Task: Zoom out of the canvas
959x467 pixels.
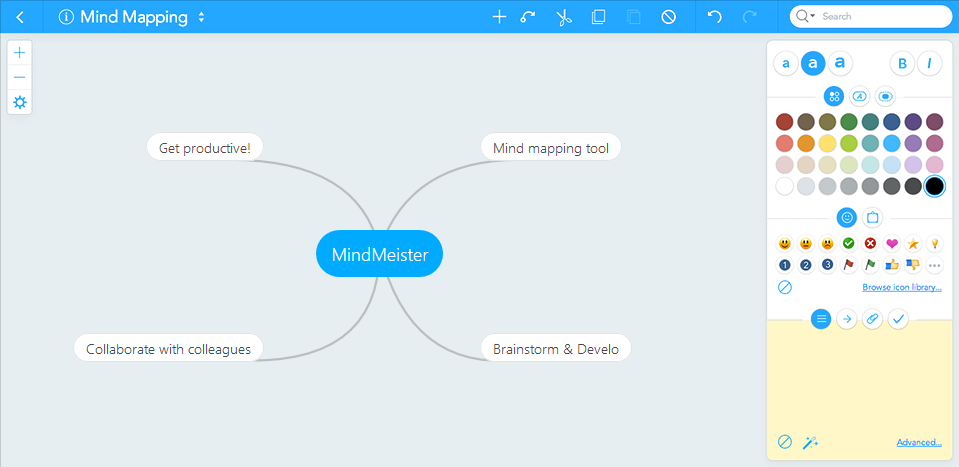Action: coord(20,77)
